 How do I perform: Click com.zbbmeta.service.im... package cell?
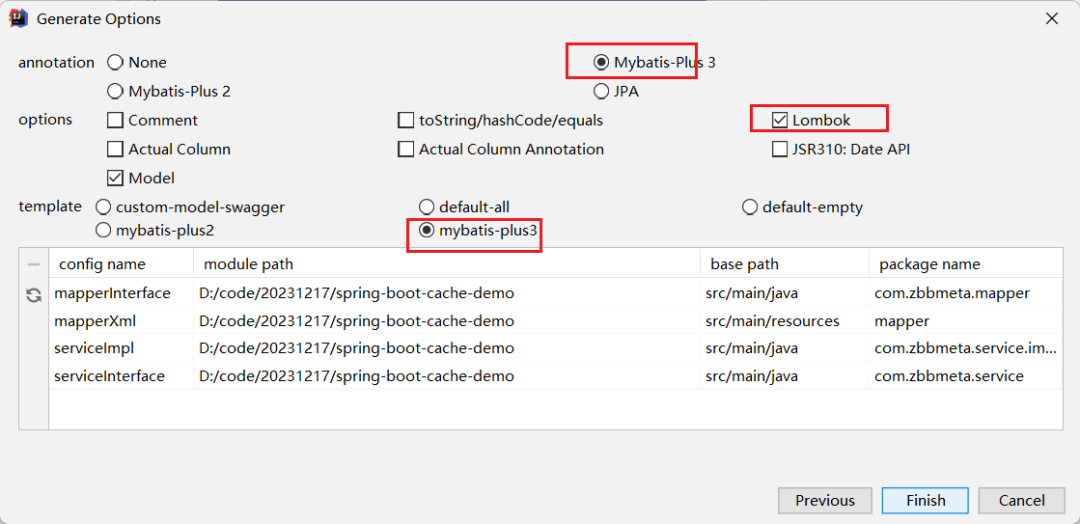coord(966,348)
